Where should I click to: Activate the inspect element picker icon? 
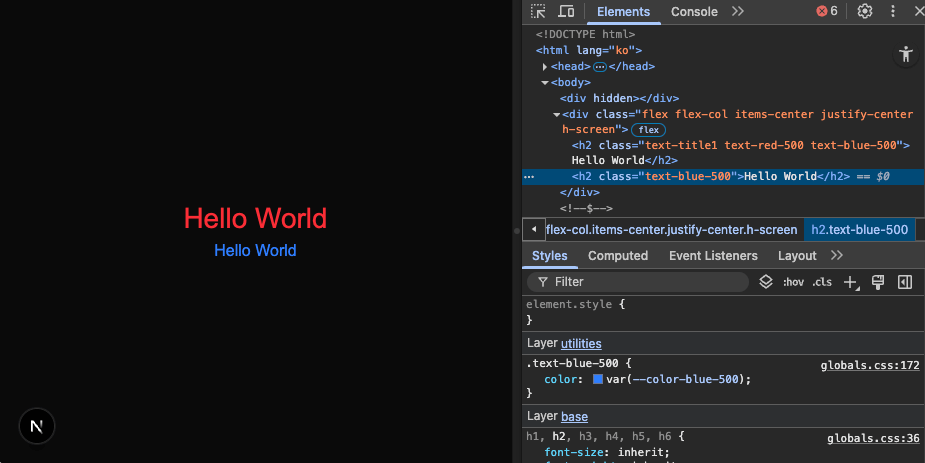click(537, 11)
